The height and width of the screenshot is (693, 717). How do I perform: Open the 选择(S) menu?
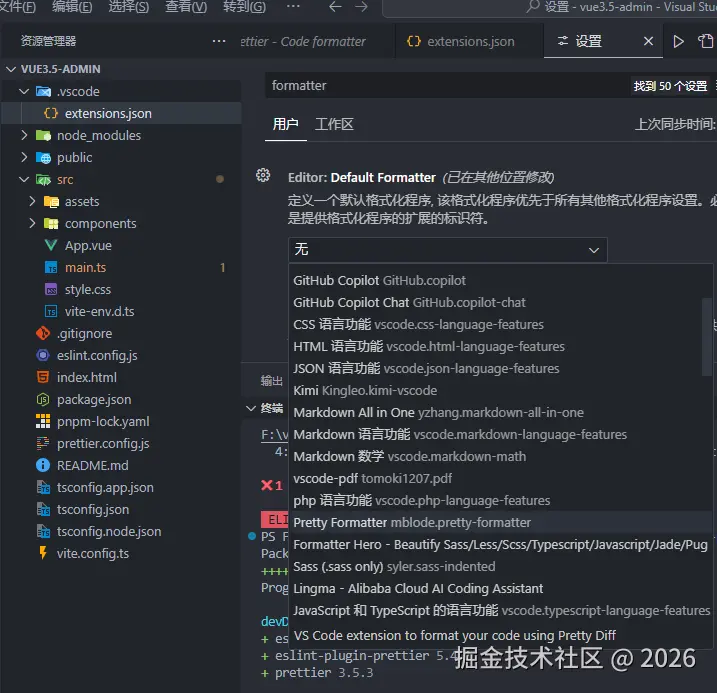(128, 7)
